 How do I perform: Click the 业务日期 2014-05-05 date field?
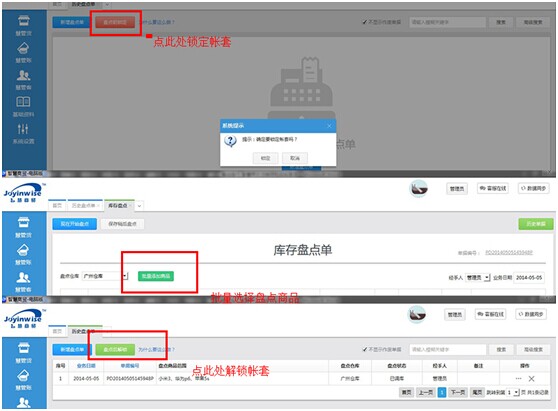coord(529,278)
